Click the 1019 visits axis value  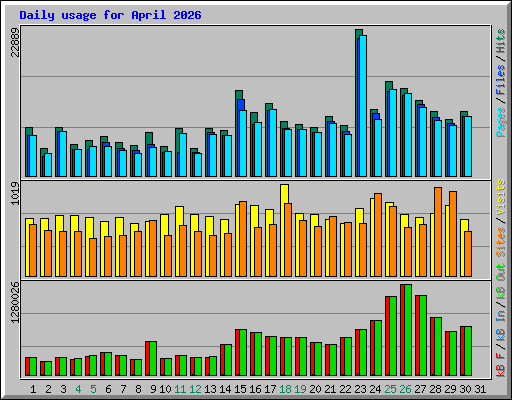click(15, 193)
